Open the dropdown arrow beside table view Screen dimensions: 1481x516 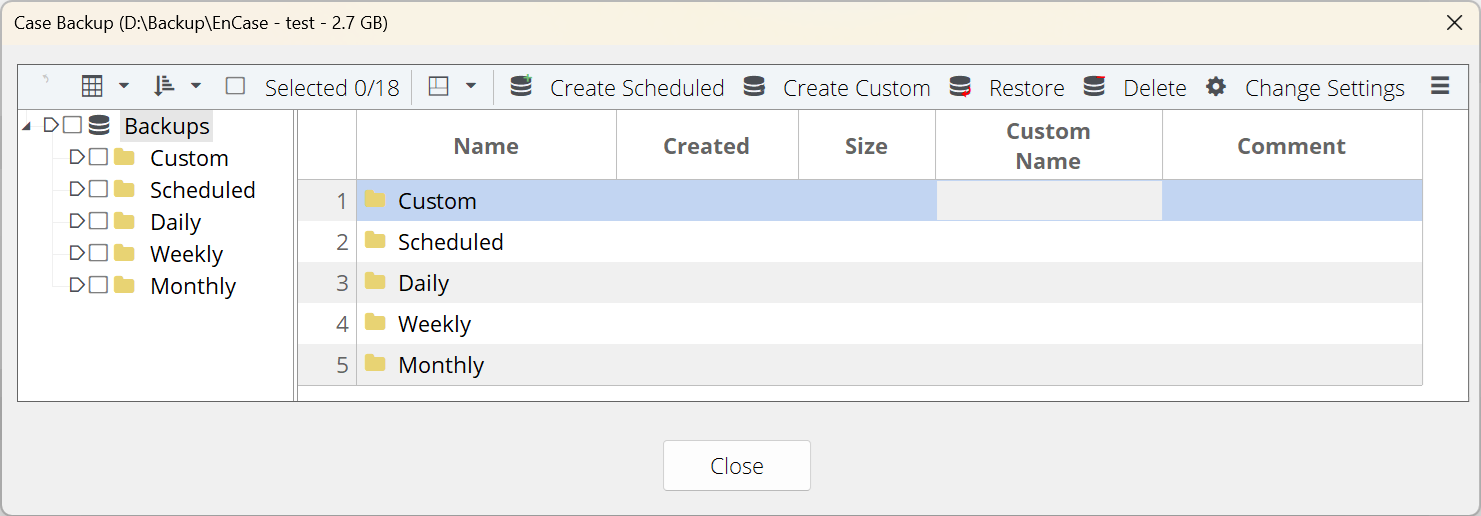(x=124, y=87)
